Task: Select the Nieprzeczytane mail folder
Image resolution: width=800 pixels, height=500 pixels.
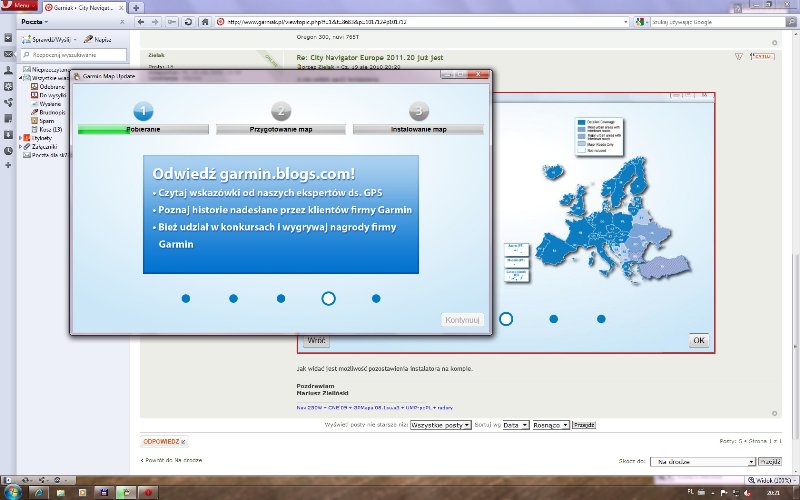Action: click(x=46, y=69)
